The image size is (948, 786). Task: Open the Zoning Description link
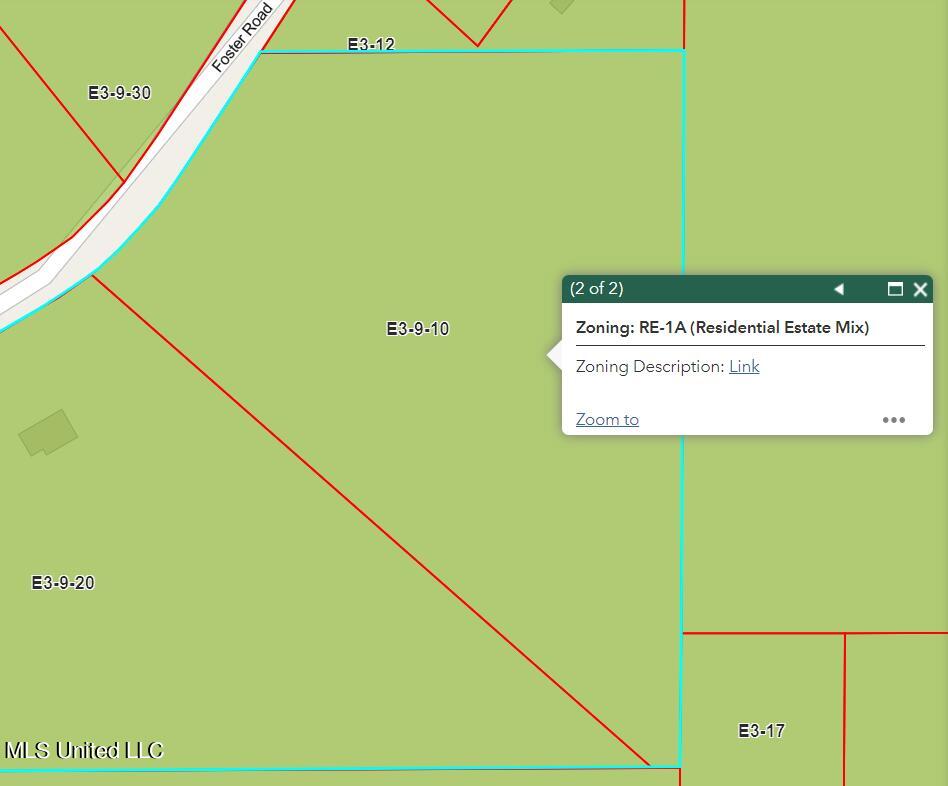(744, 367)
